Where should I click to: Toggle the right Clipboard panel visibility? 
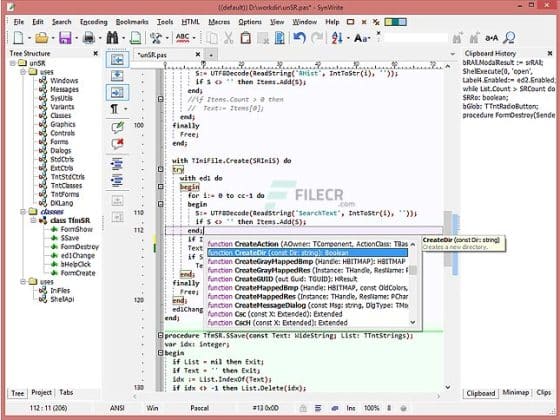pyautogui.click(x=117, y=93)
